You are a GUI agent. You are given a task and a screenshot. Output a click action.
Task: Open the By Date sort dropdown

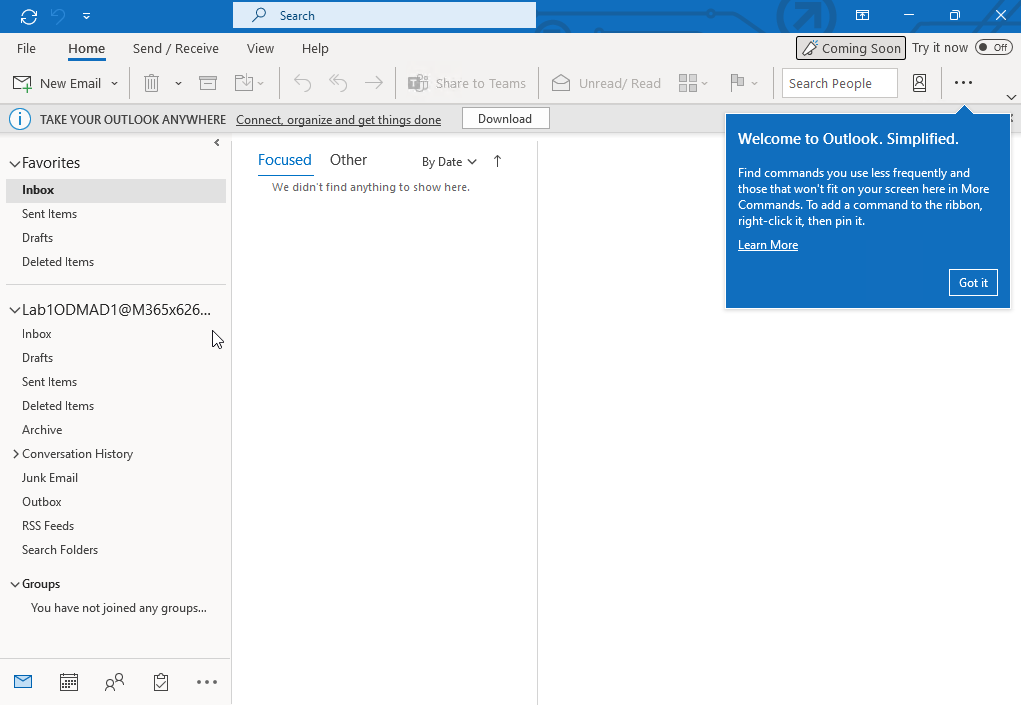[x=449, y=161]
